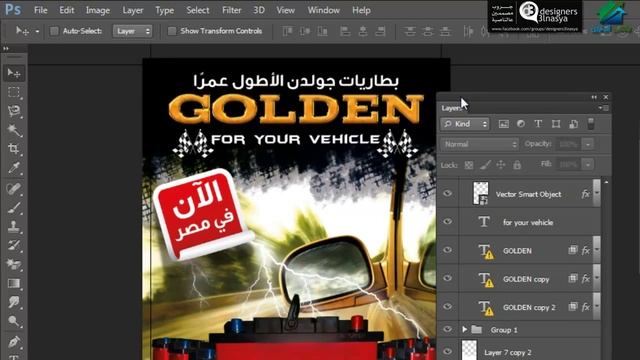640x360 pixels.
Task: Click Lock all padlock icon
Action: (x=517, y=165)
